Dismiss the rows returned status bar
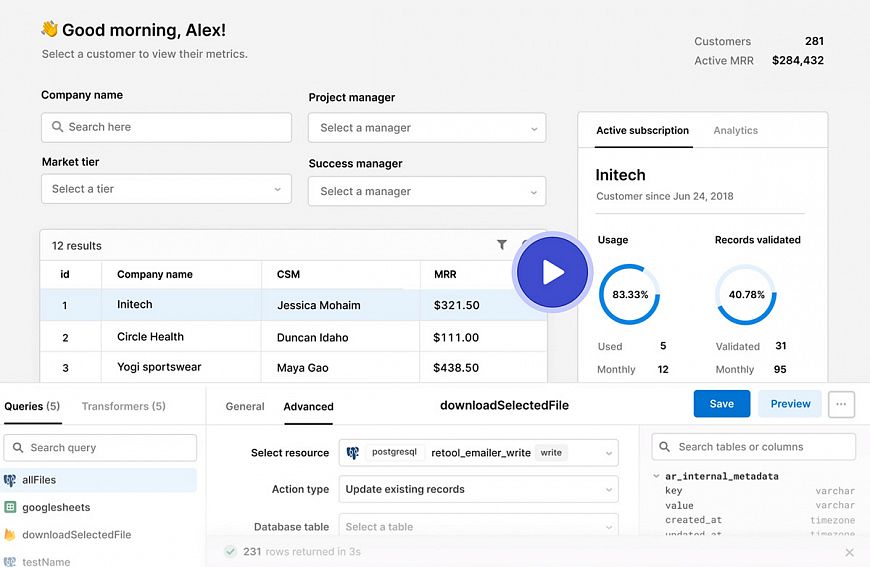This screenshot has width=870, height=567. click(x=849, y=552)
